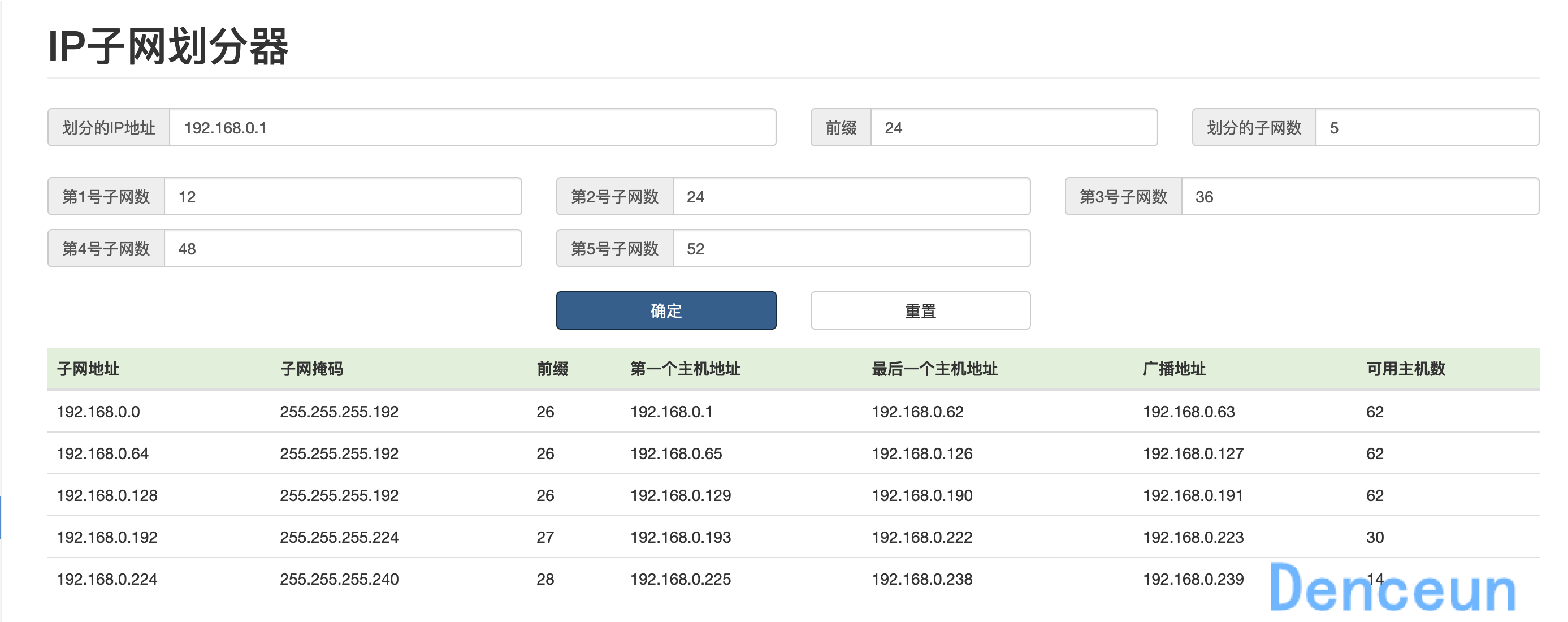Click the 子网掩码 column header
This screenshot has height=622, width=1568.
point(311,369)
